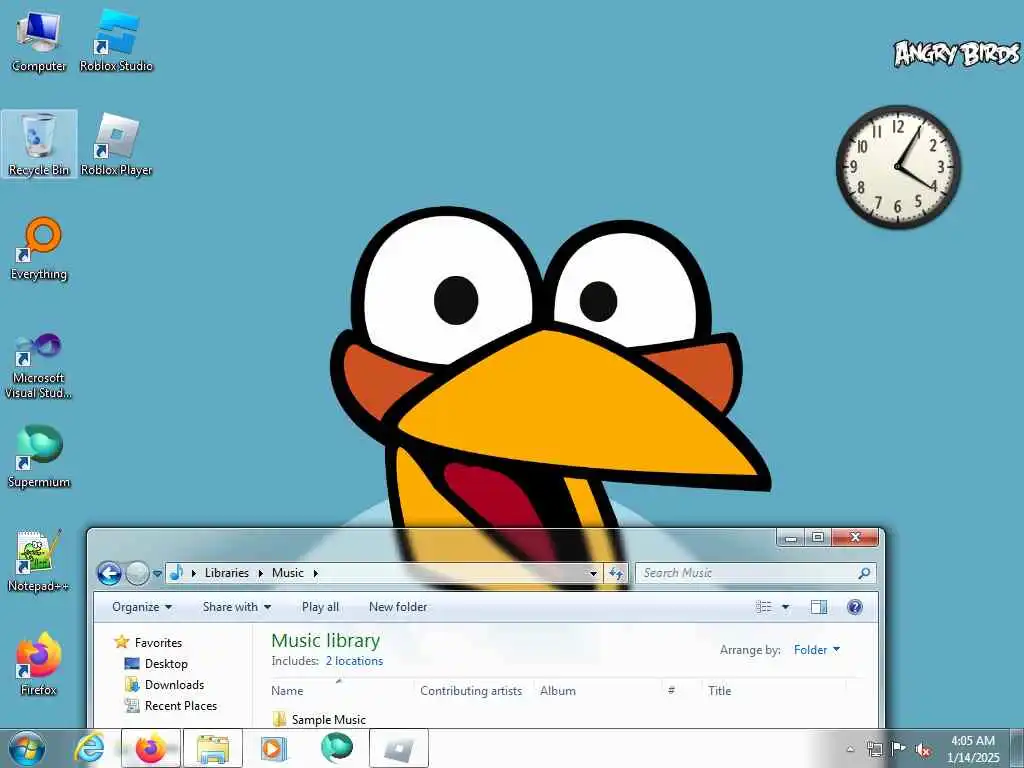Viewport: 1024px width, 768px height.
Task: Toggle the preview pane
Action: click(x=819, y=607)
